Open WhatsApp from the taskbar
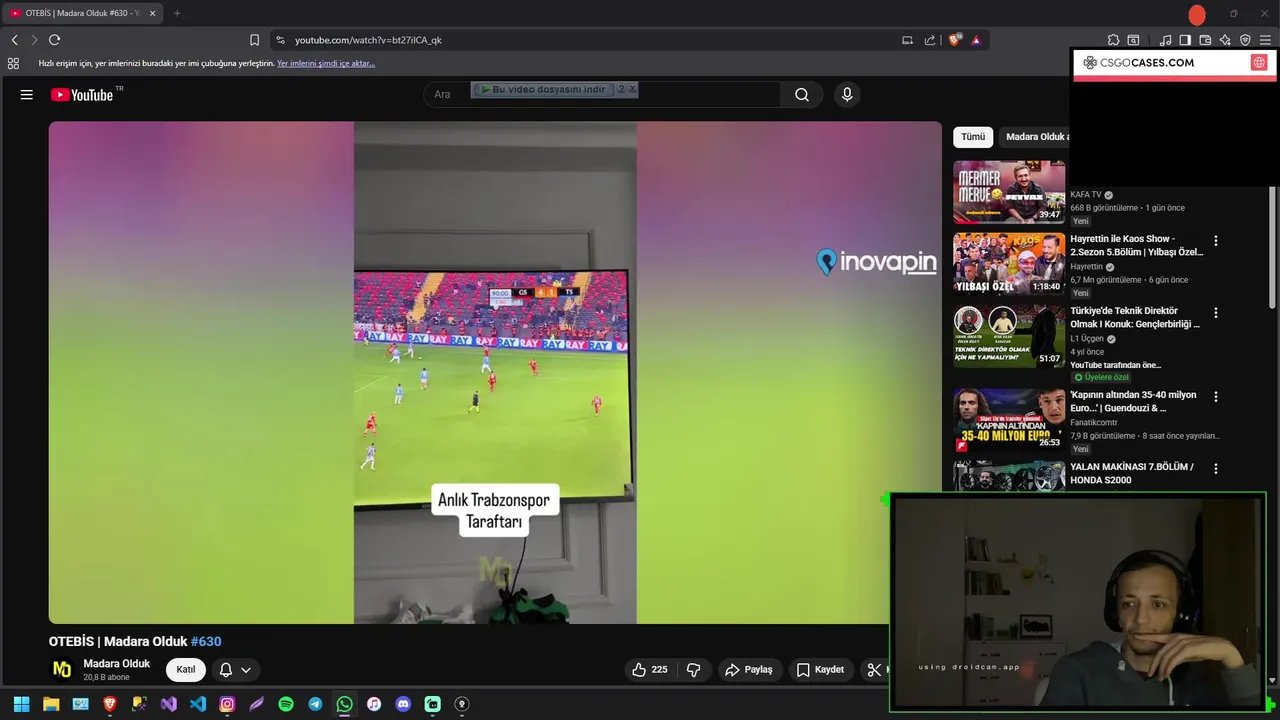This screenshot has height=720, width=1280. click(x=344, y=704)
